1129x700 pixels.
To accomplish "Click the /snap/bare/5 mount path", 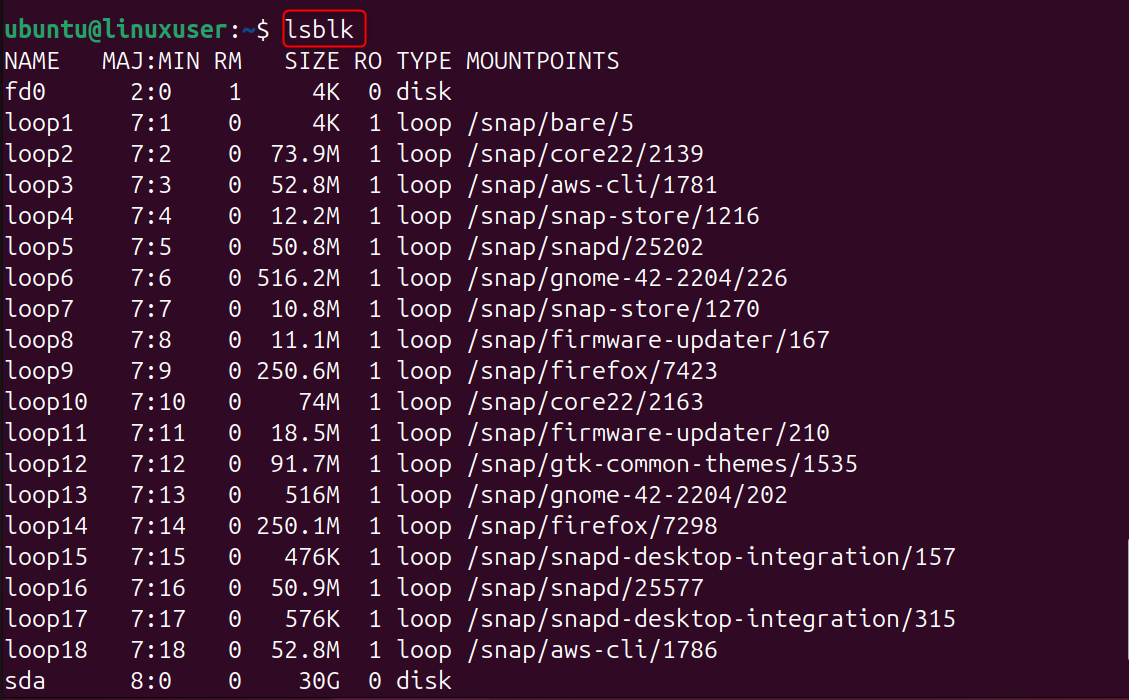I will [x=549, y=123].
